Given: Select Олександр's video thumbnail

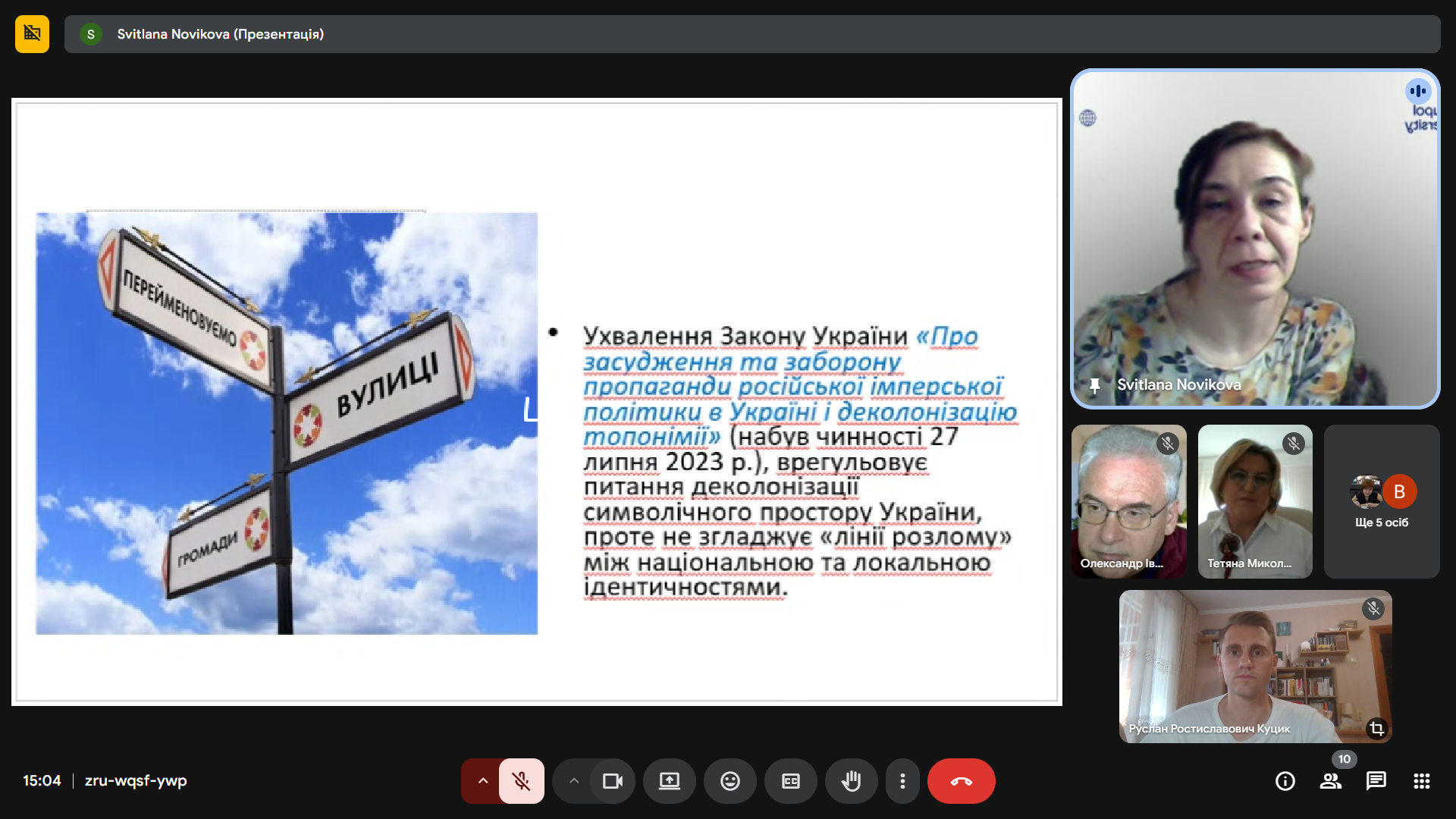Looking at the screenshot, I should coord(1128,502).
